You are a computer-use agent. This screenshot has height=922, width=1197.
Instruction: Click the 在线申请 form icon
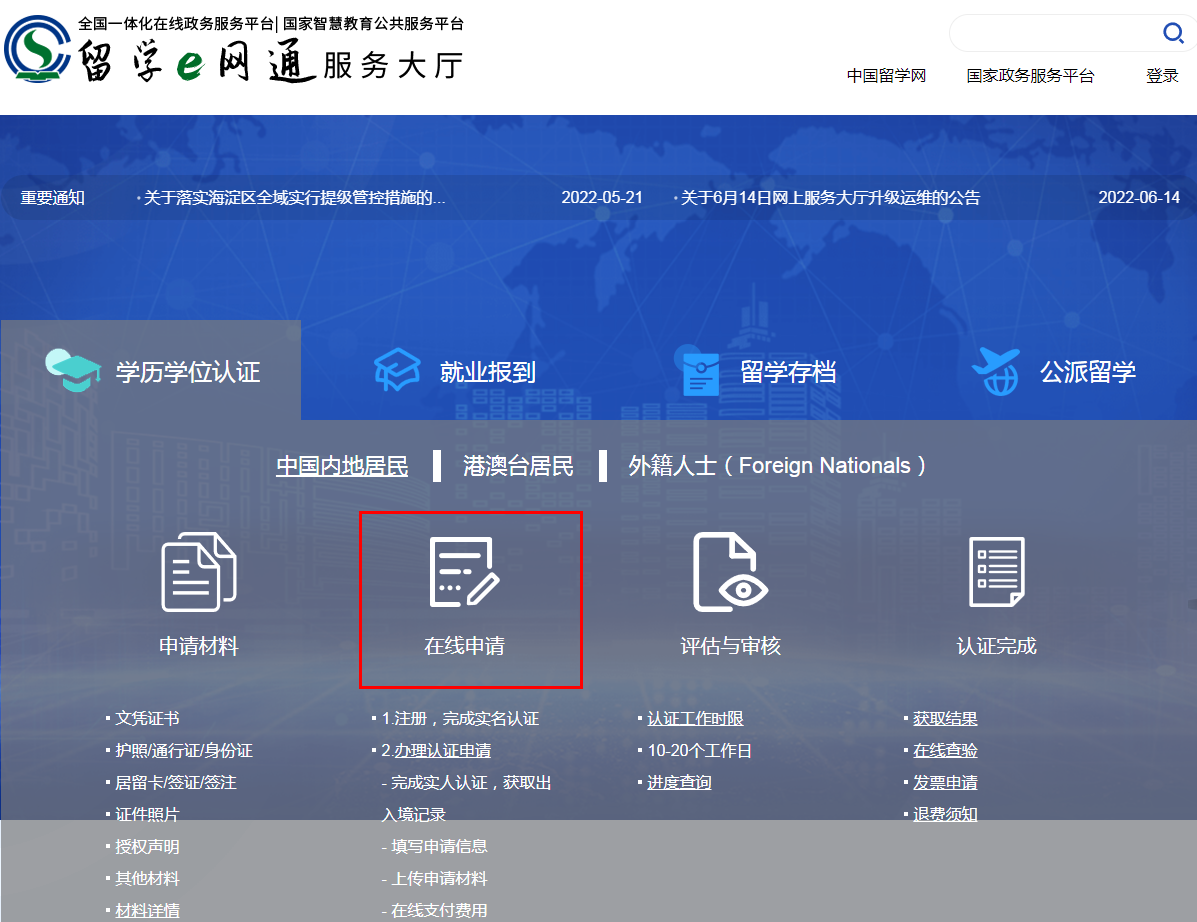click(x=464, y=572)
